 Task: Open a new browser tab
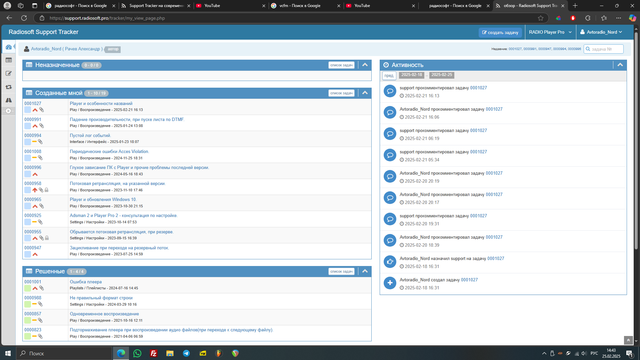click(x=575, y=6)
